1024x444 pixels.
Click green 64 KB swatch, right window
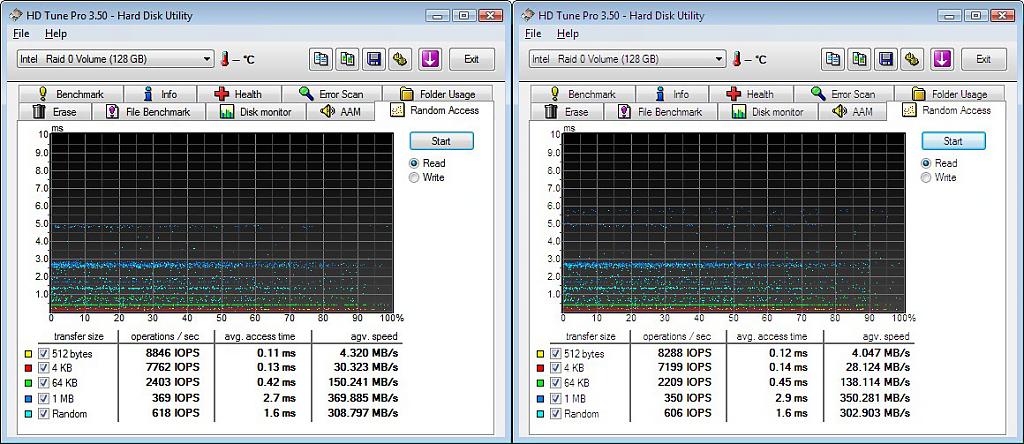(539, 384)
